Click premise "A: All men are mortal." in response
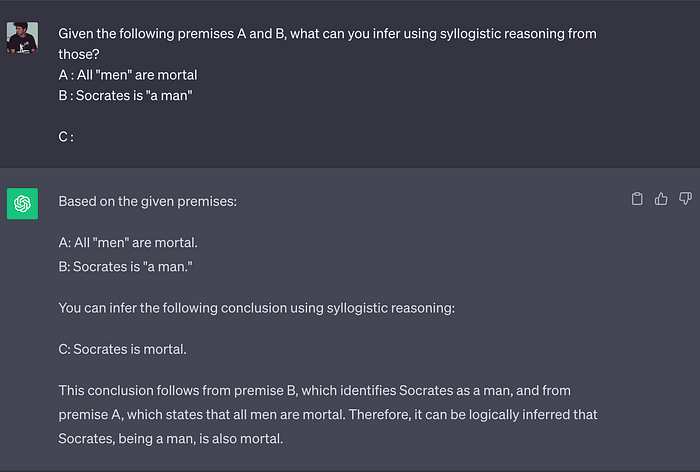Viewport: 700px width, 472px height. coord(128,242)
